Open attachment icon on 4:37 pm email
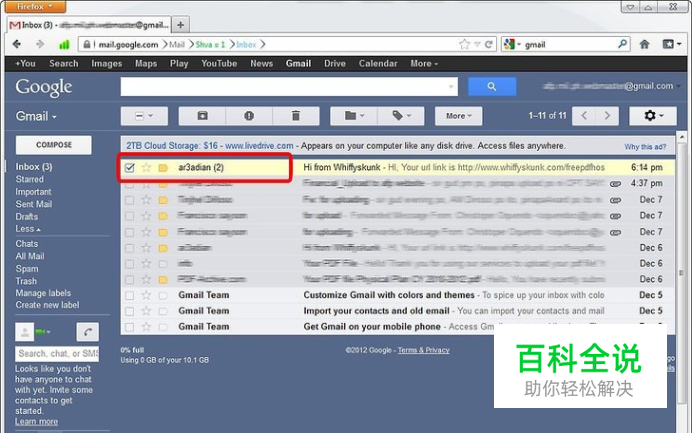Viewport: 692px width, 433px height. tap(615, 184)
